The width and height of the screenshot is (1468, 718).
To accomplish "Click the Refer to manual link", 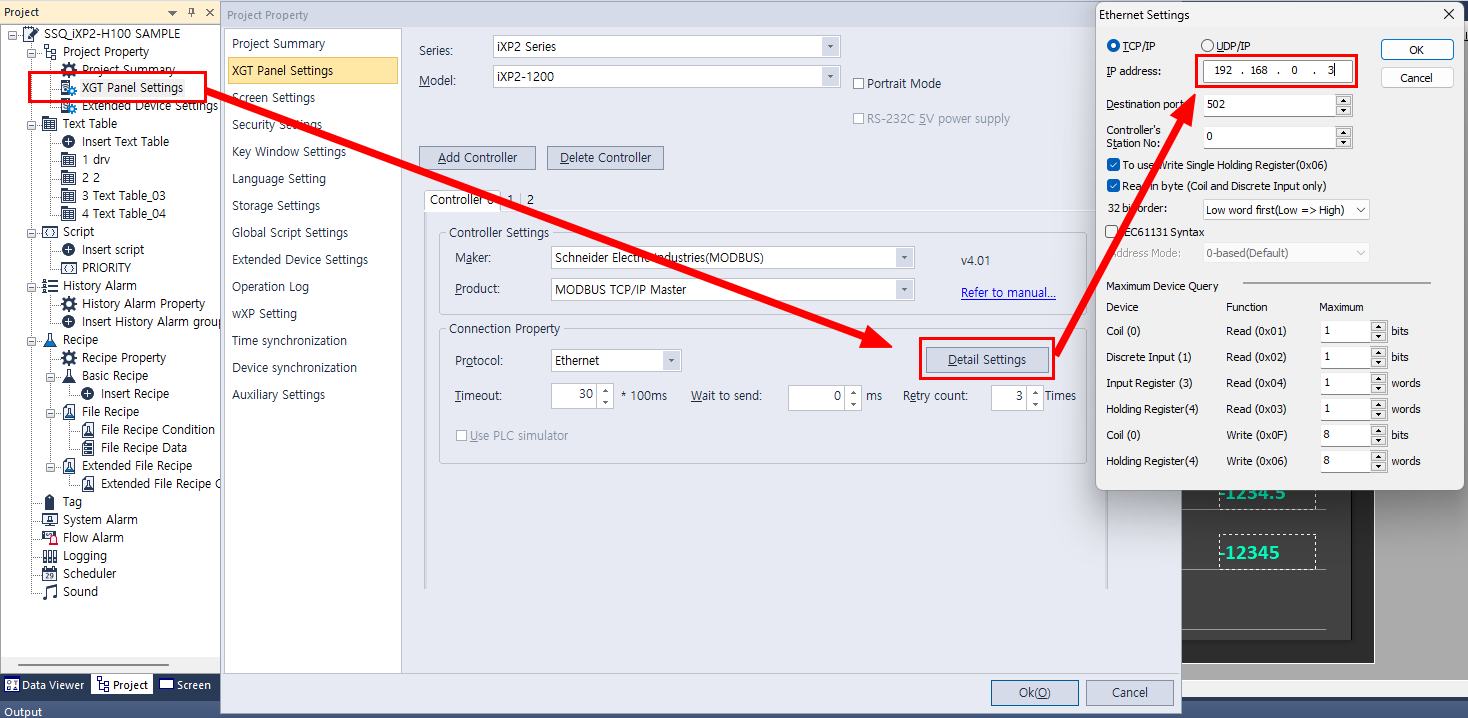I will (1007, 292).
